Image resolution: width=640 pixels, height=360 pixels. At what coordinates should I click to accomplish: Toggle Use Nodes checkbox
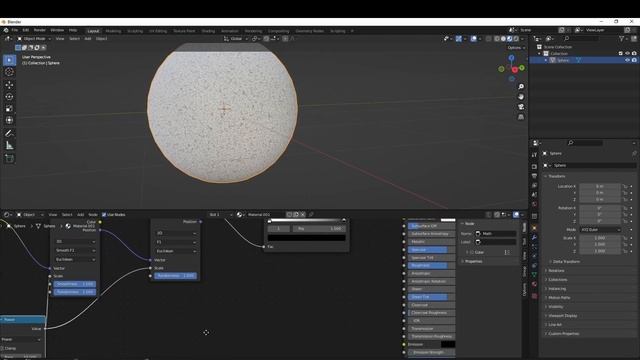(104, 215)
